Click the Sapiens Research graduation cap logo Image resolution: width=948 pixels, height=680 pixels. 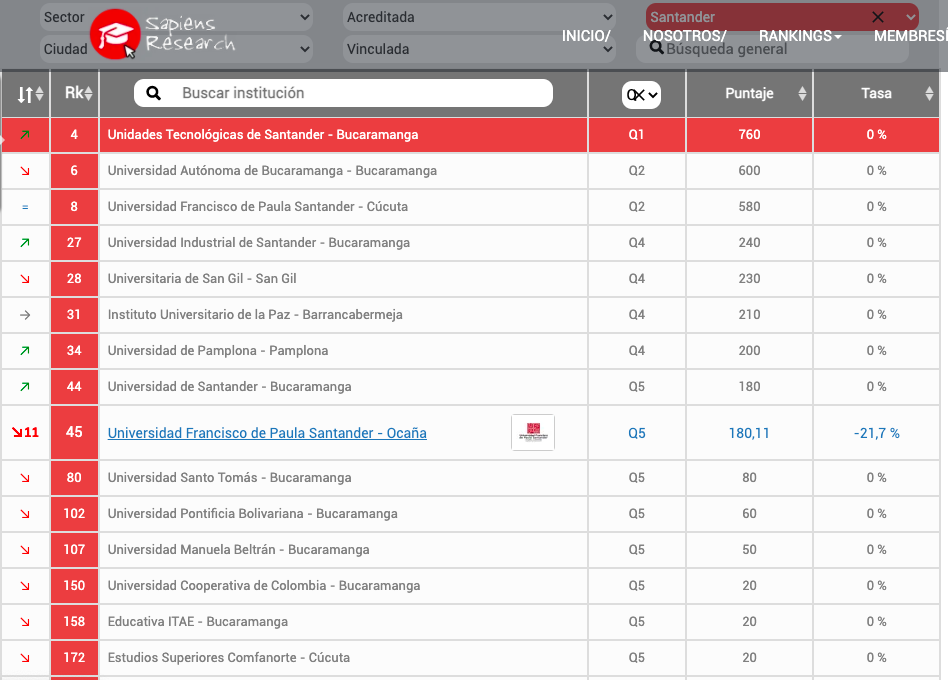(x=115, y=34)
